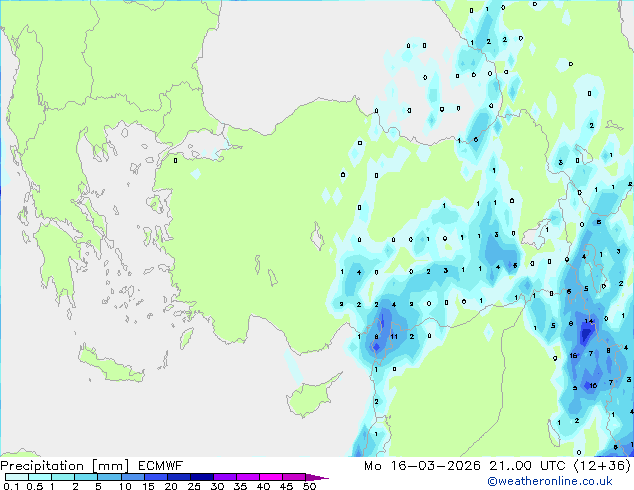Open the weatheronline.co.uk copyright link
The image size is (634, 490).
[549, 481]
